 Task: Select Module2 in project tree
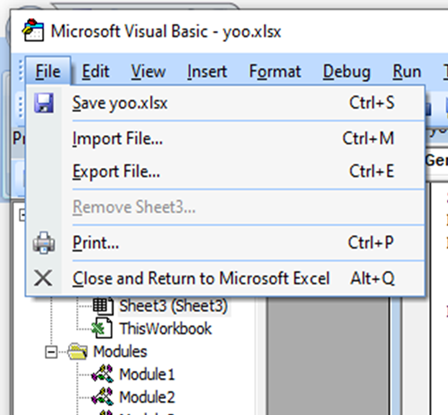147,397
